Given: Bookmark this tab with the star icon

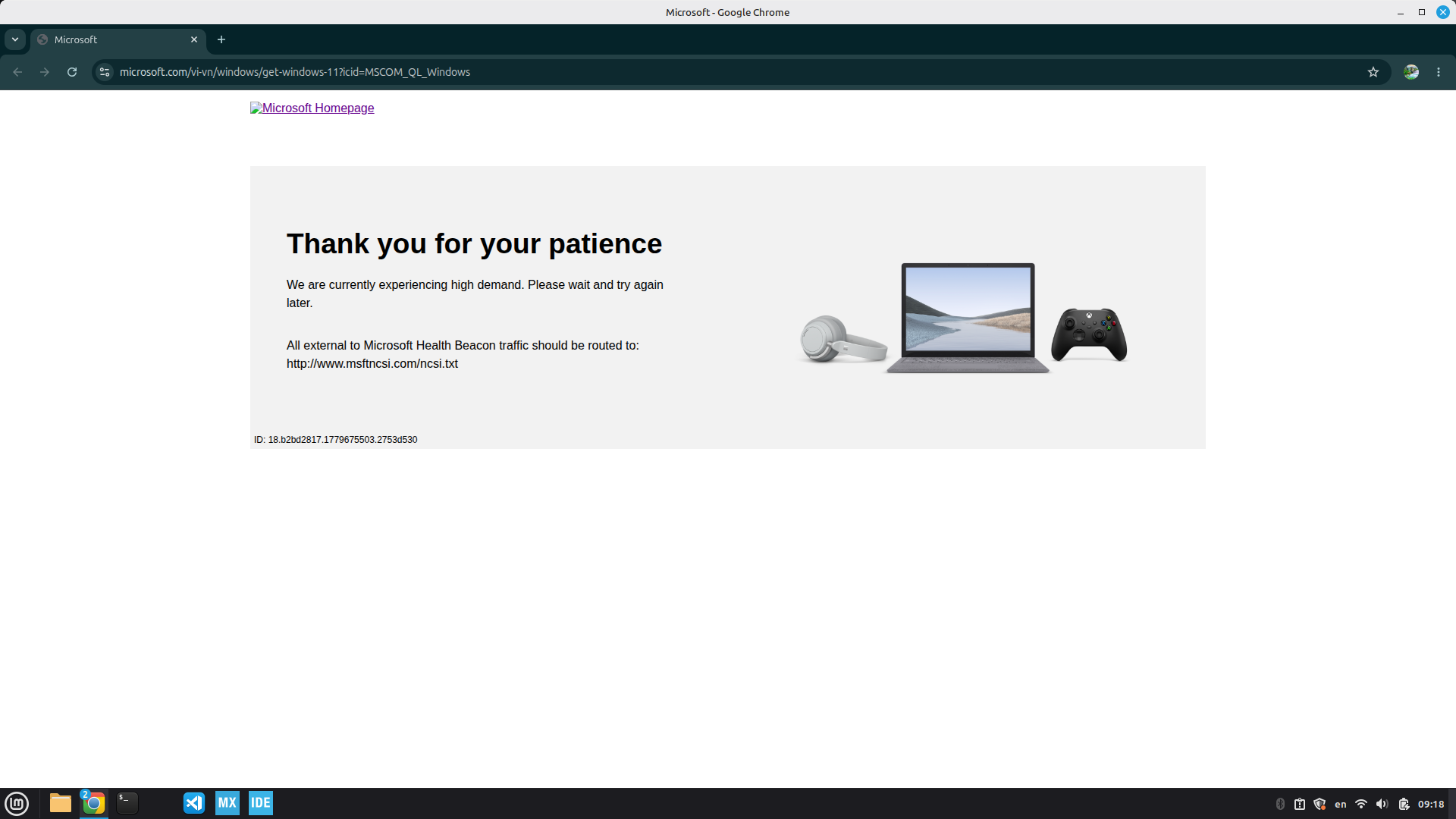Looking at the screenshot, I should 1373,72.
